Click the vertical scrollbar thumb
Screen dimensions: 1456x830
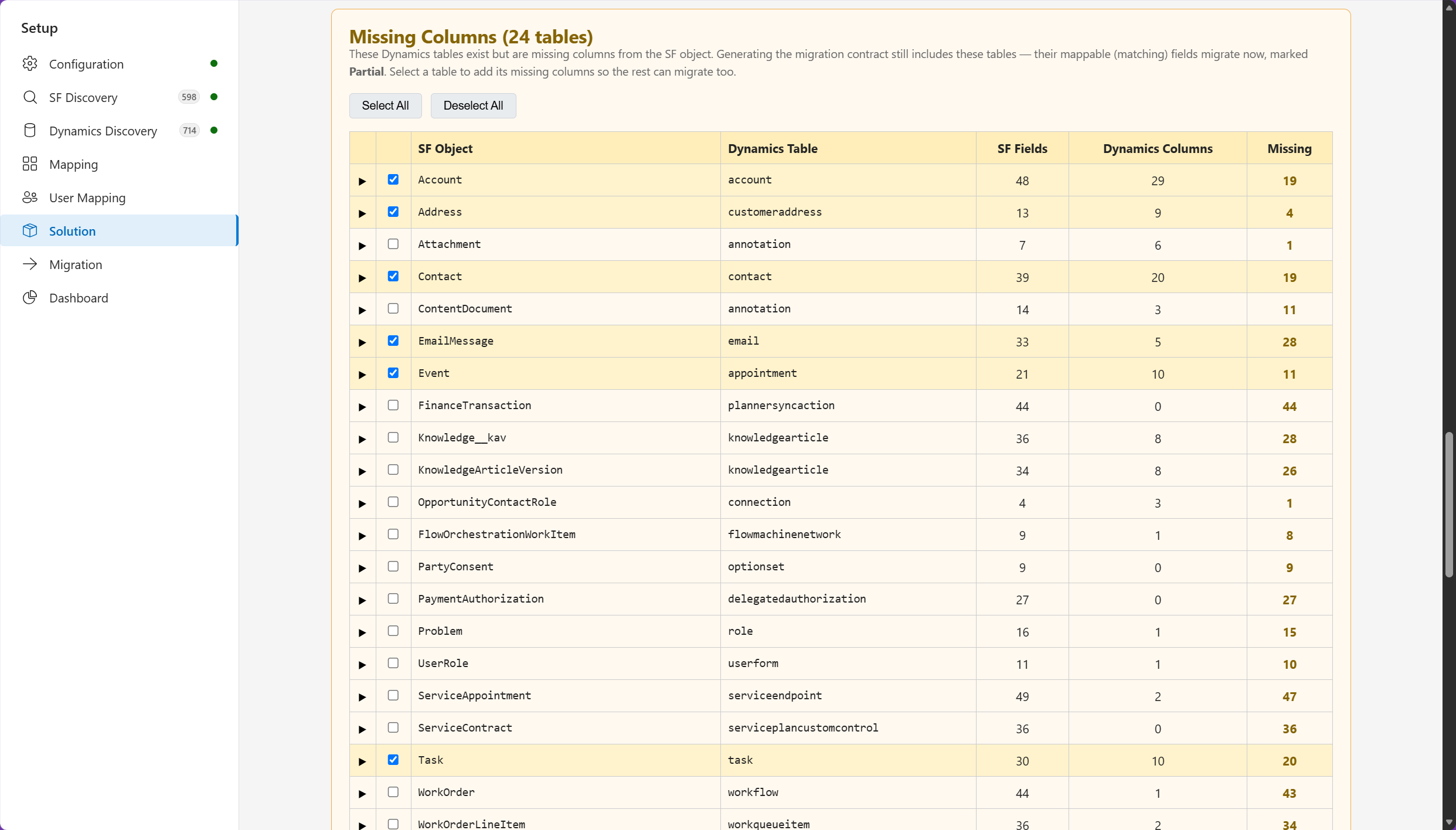[1449, 505]
